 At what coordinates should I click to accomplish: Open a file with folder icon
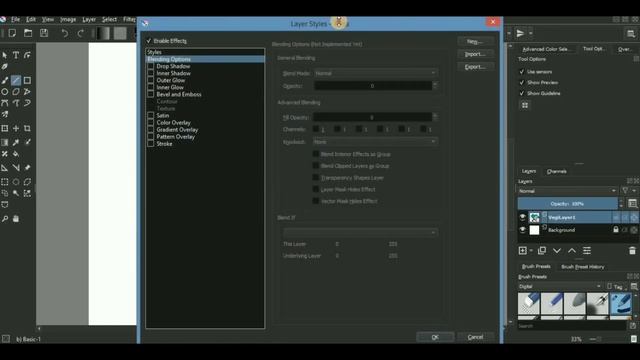pos(28,33)
